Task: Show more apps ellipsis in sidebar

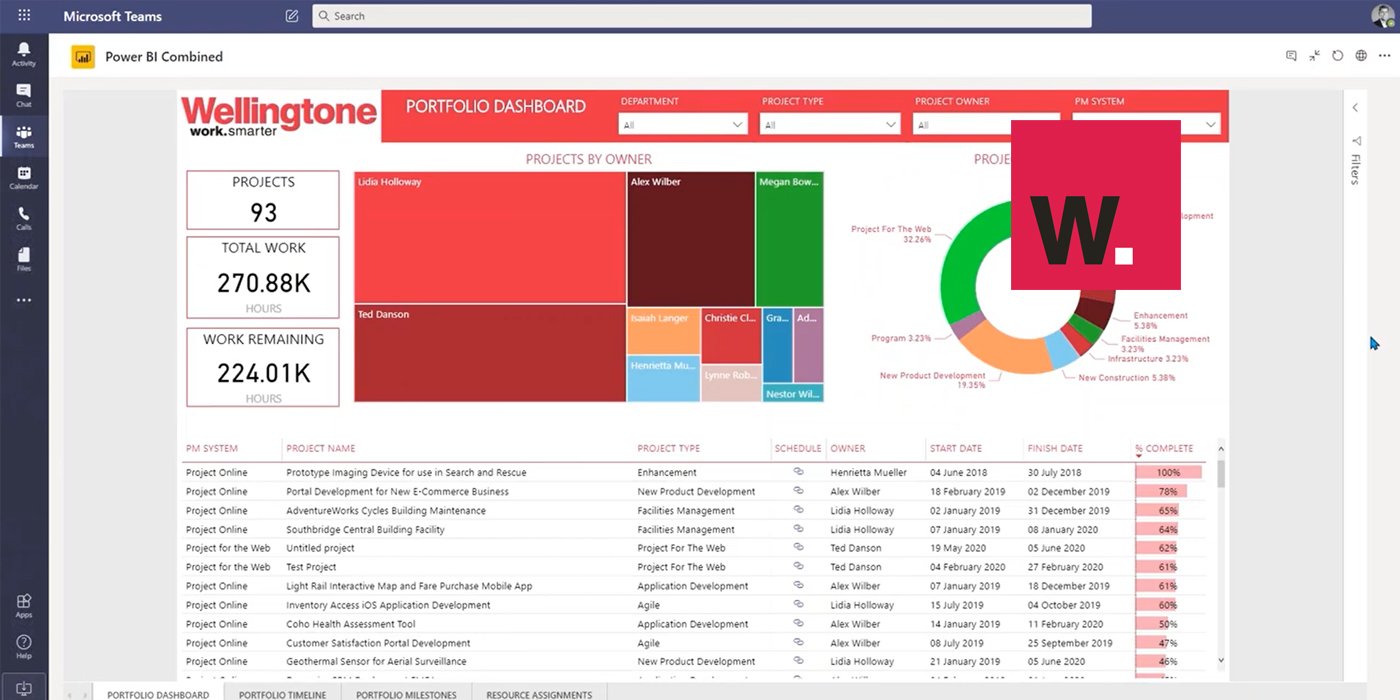Action: [x=24, y=300]
